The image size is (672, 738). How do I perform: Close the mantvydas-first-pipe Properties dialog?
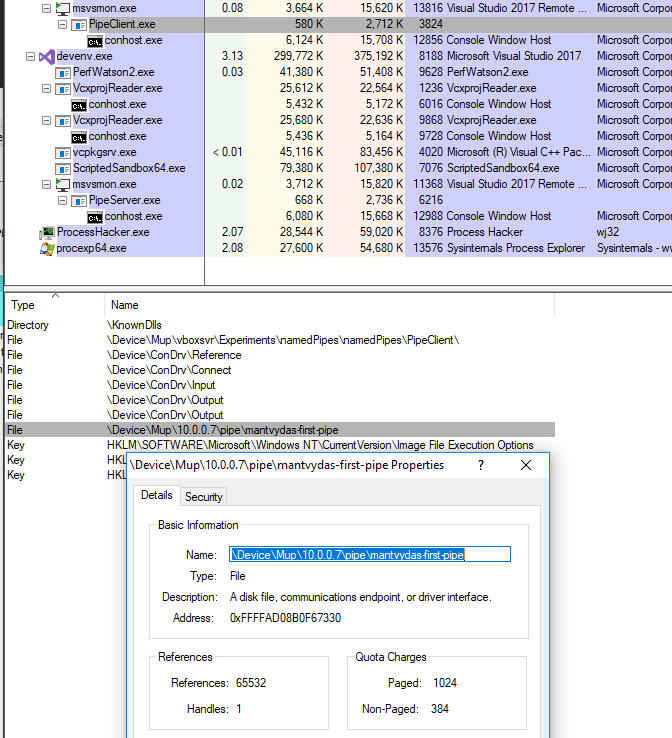(526, 465)
